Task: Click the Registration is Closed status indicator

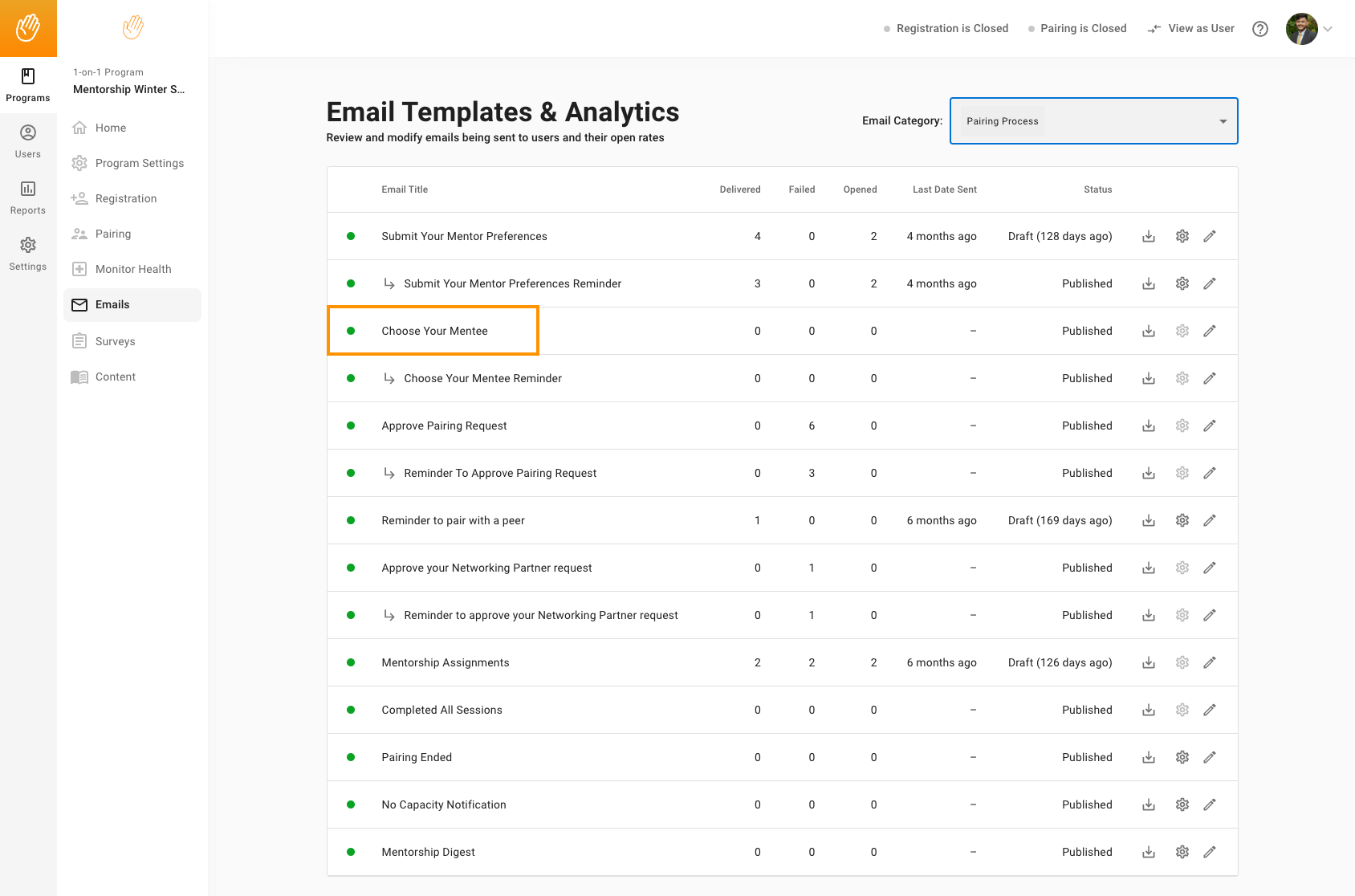Action: coord(946,29)
